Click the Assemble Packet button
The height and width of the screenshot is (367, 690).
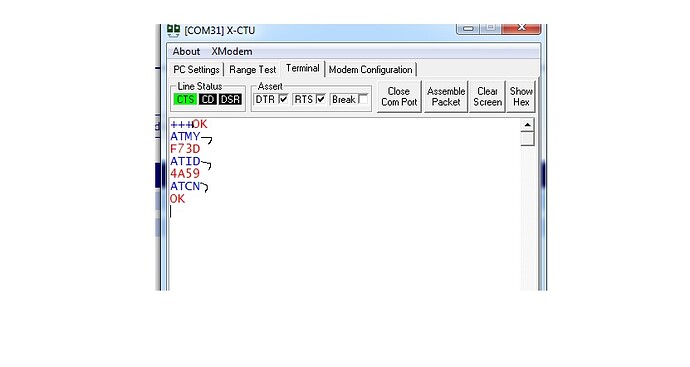446,96
